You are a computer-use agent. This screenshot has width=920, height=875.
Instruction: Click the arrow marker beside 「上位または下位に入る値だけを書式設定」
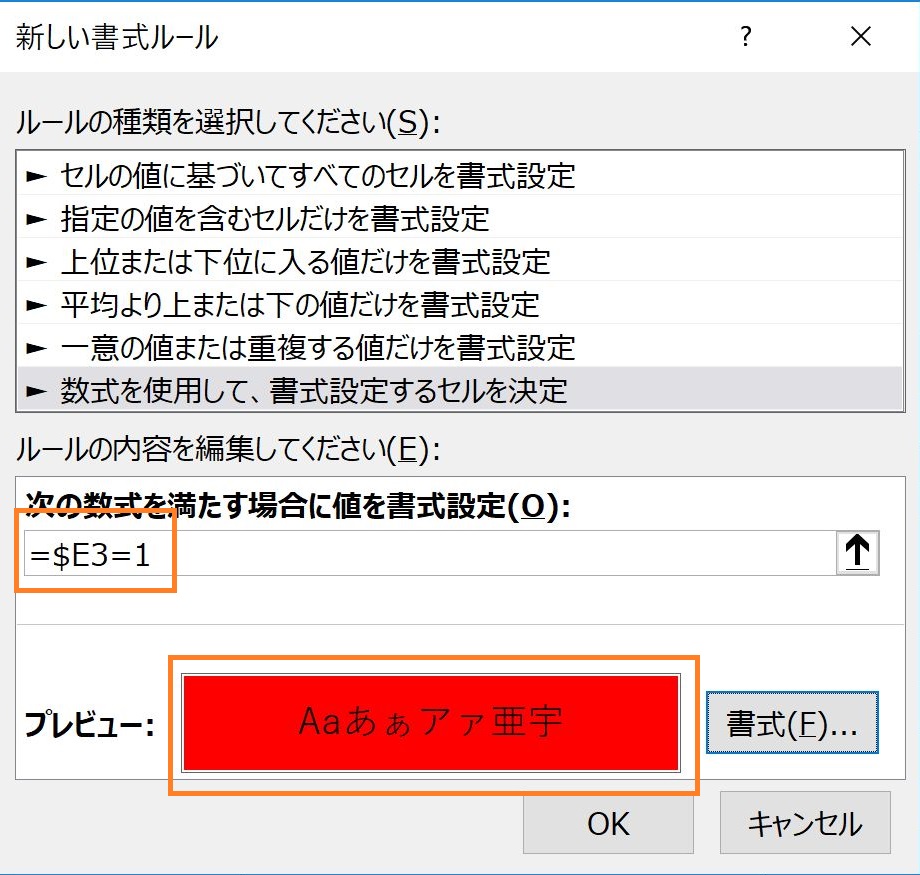pyautogui.click(x=34, y=261)
